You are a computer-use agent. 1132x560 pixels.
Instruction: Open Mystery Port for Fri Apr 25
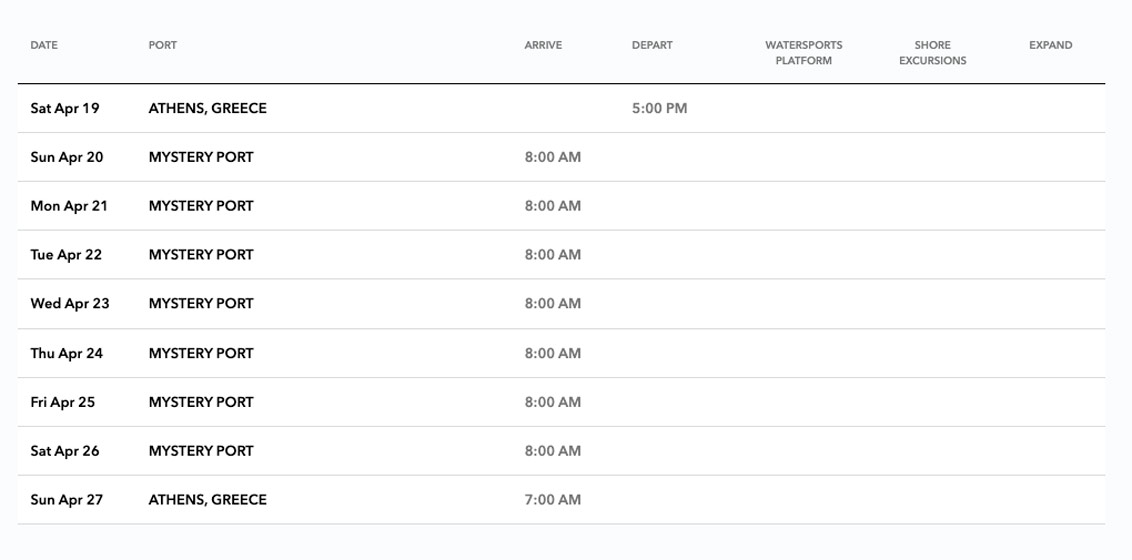[201, 402]
